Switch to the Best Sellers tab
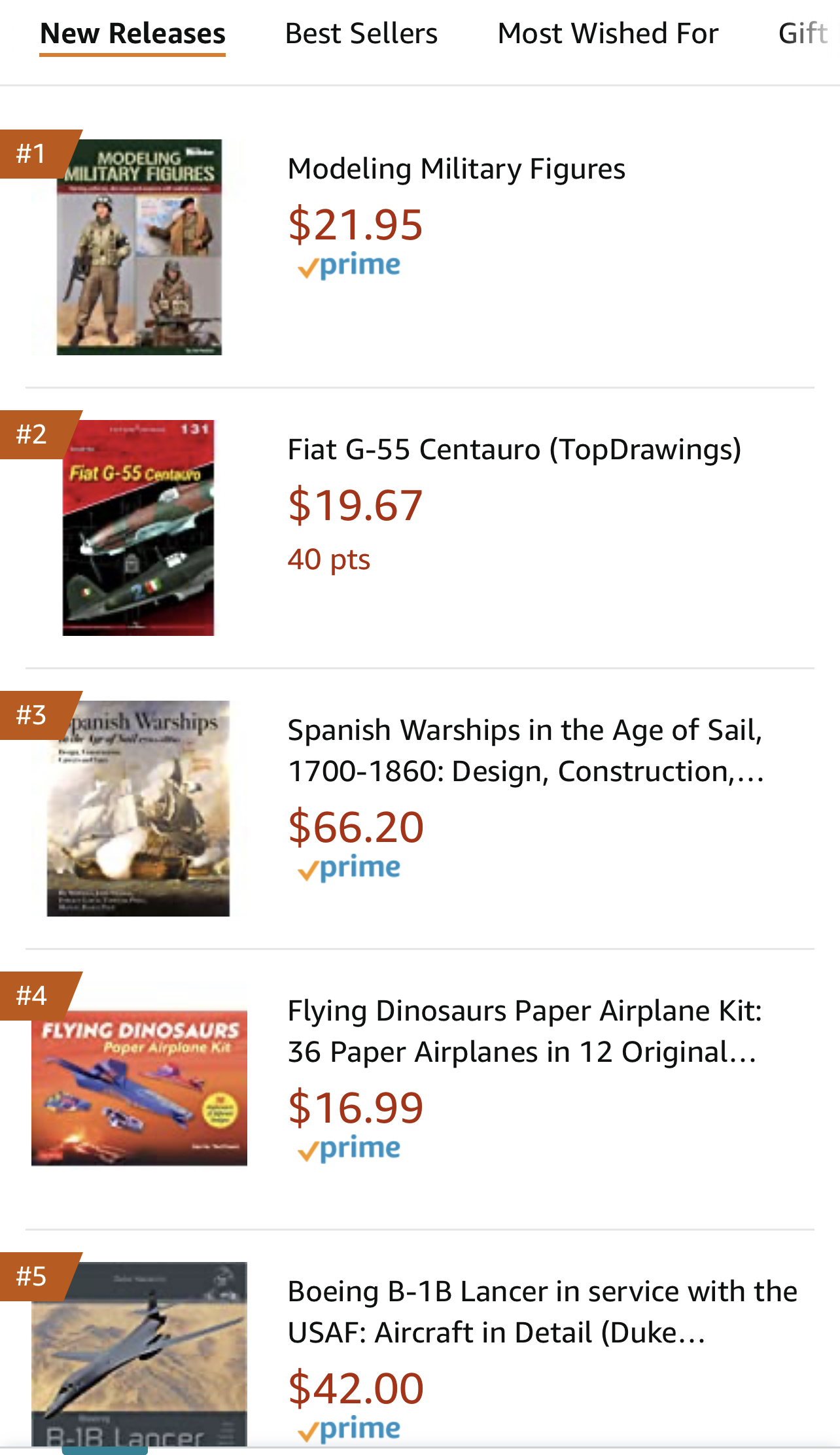This screenshot has width=840, height=1455. pyautogui.click(x=361, y=33)
